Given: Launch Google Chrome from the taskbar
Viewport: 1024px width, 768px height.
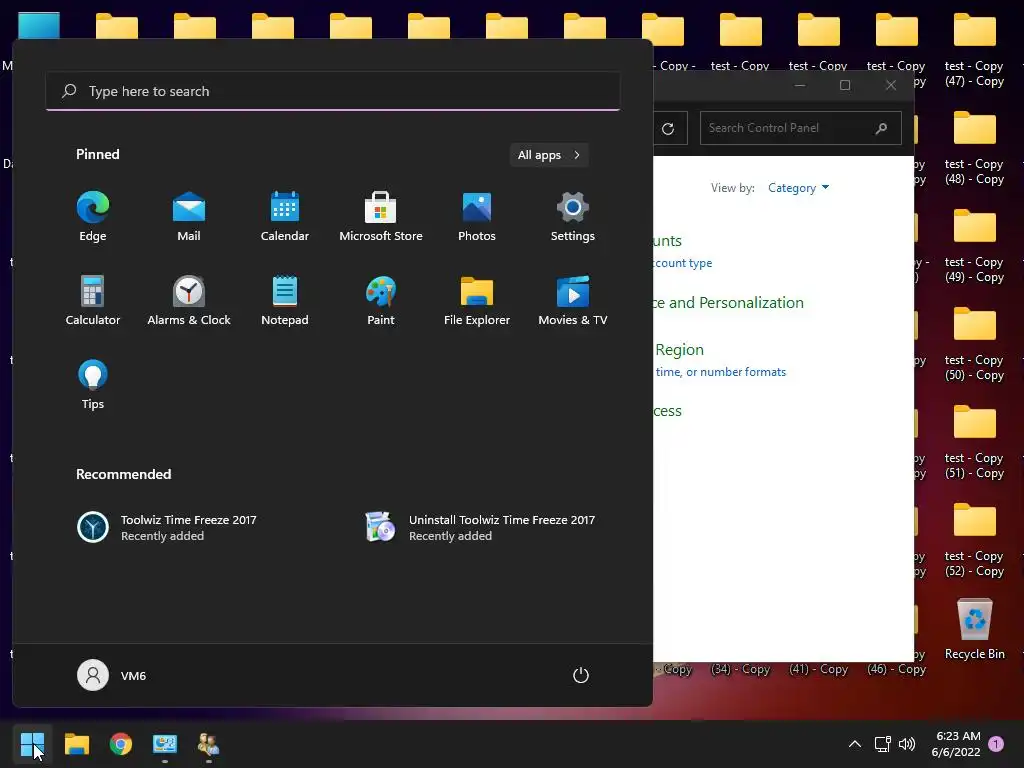Looking at the screenshot, I should point(121,744).
